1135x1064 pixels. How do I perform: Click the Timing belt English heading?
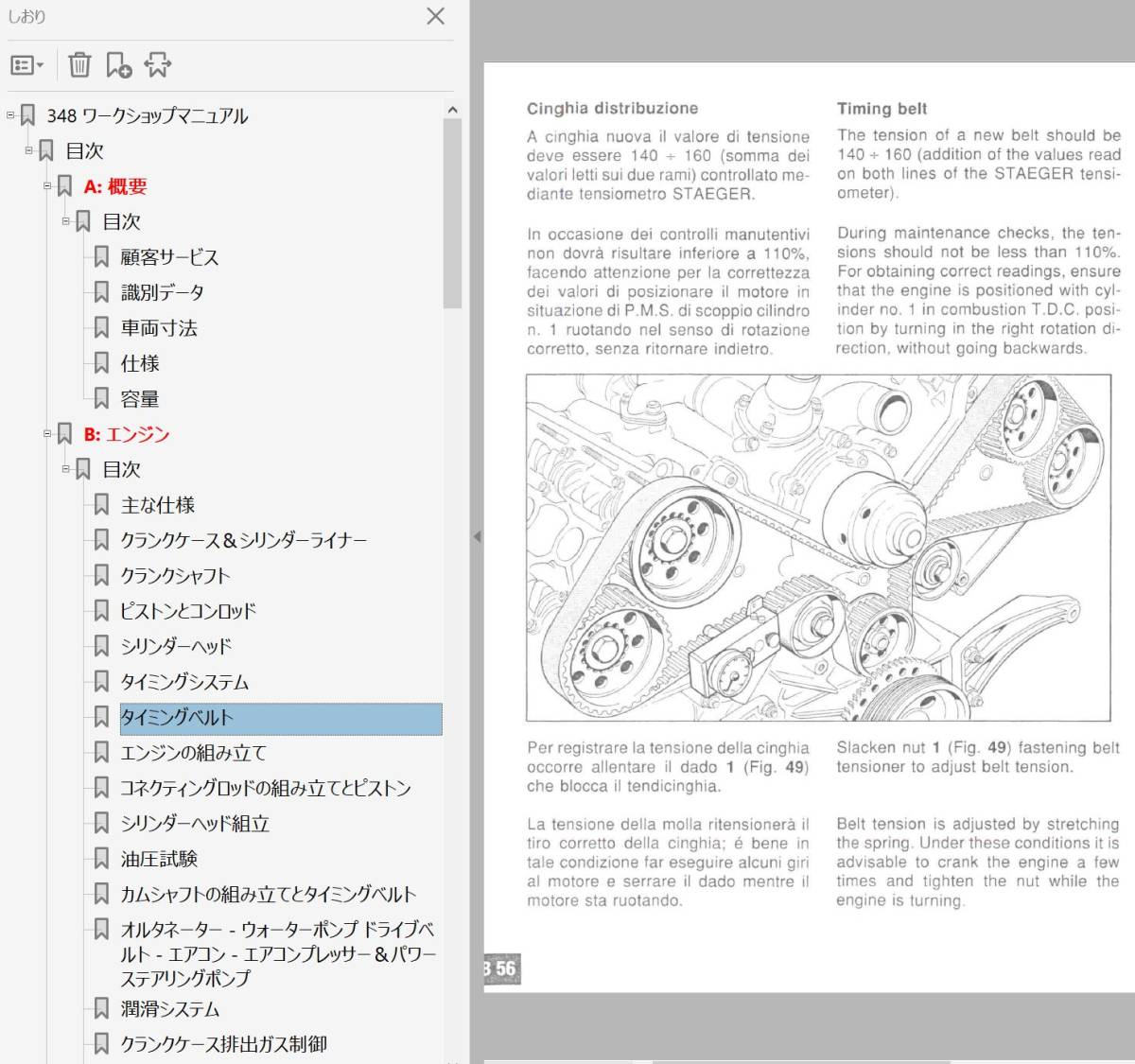point(882,109)
